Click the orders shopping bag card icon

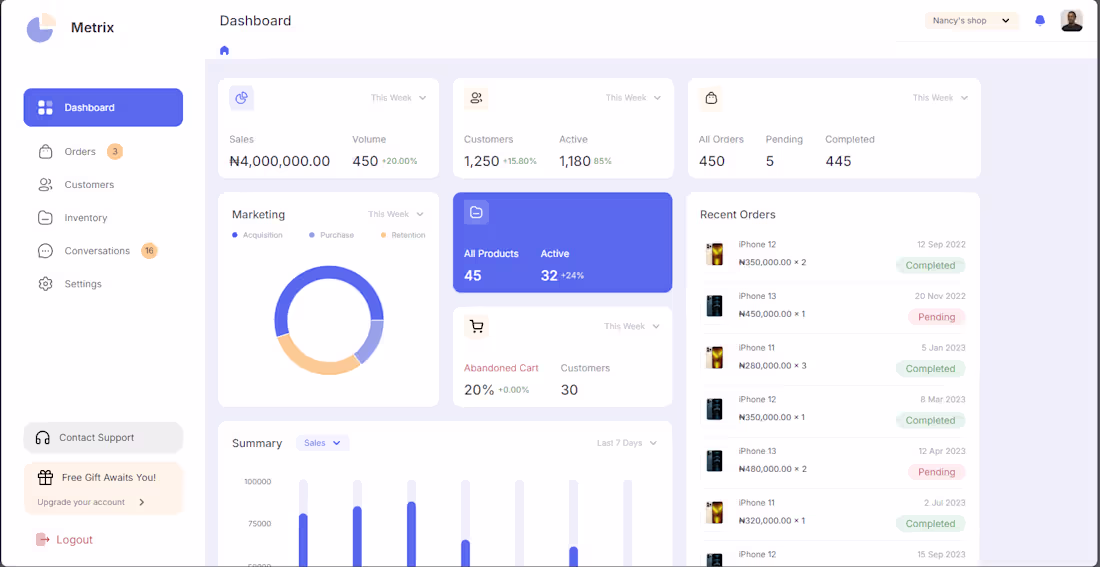(x=711, y=98)
